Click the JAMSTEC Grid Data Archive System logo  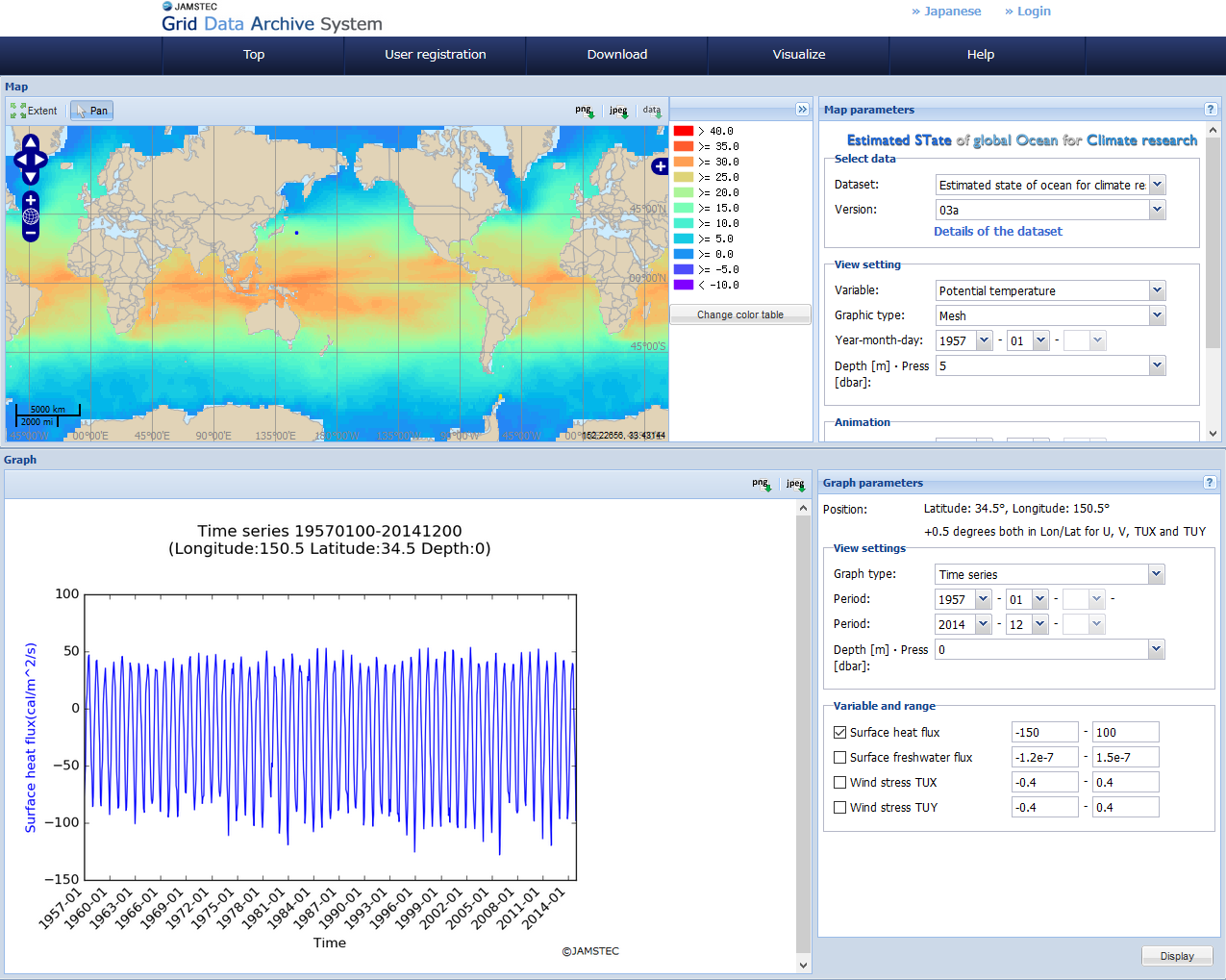pyautogui.click(x=272, y=17)
